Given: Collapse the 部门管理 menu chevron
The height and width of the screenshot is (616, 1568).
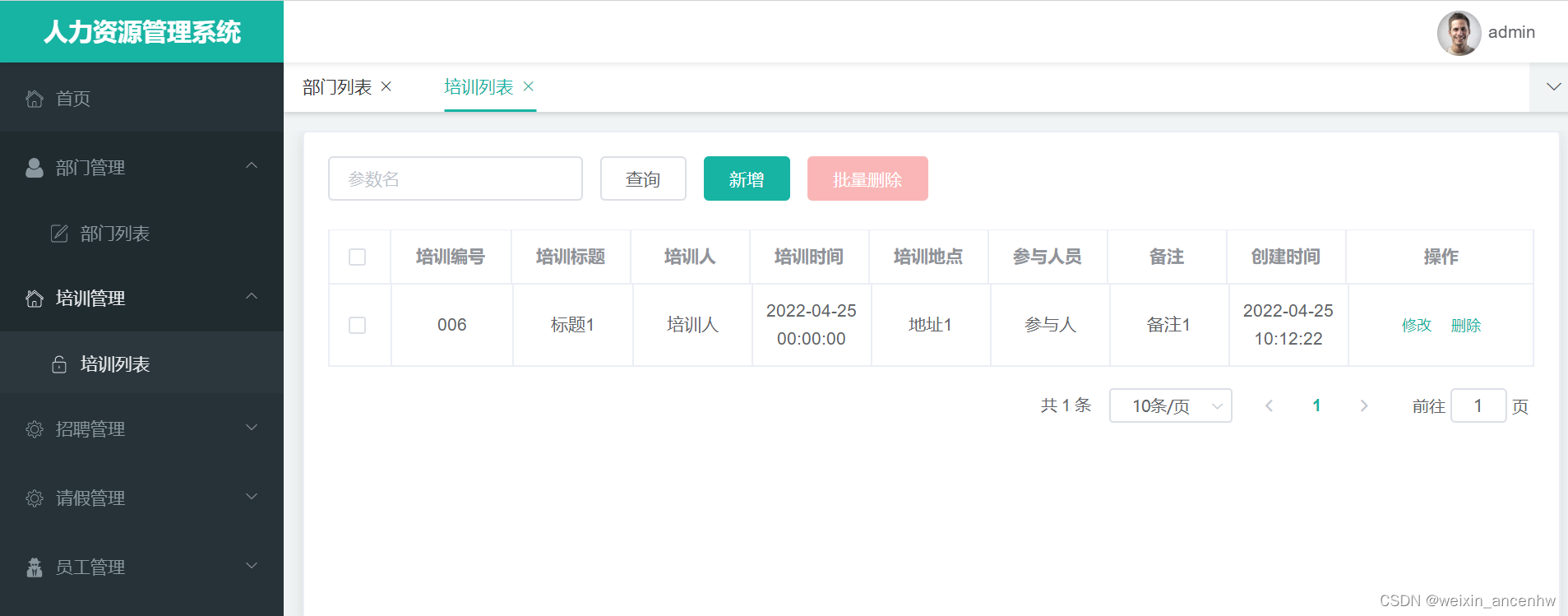Looking at the screenshot, I should 252,166.
